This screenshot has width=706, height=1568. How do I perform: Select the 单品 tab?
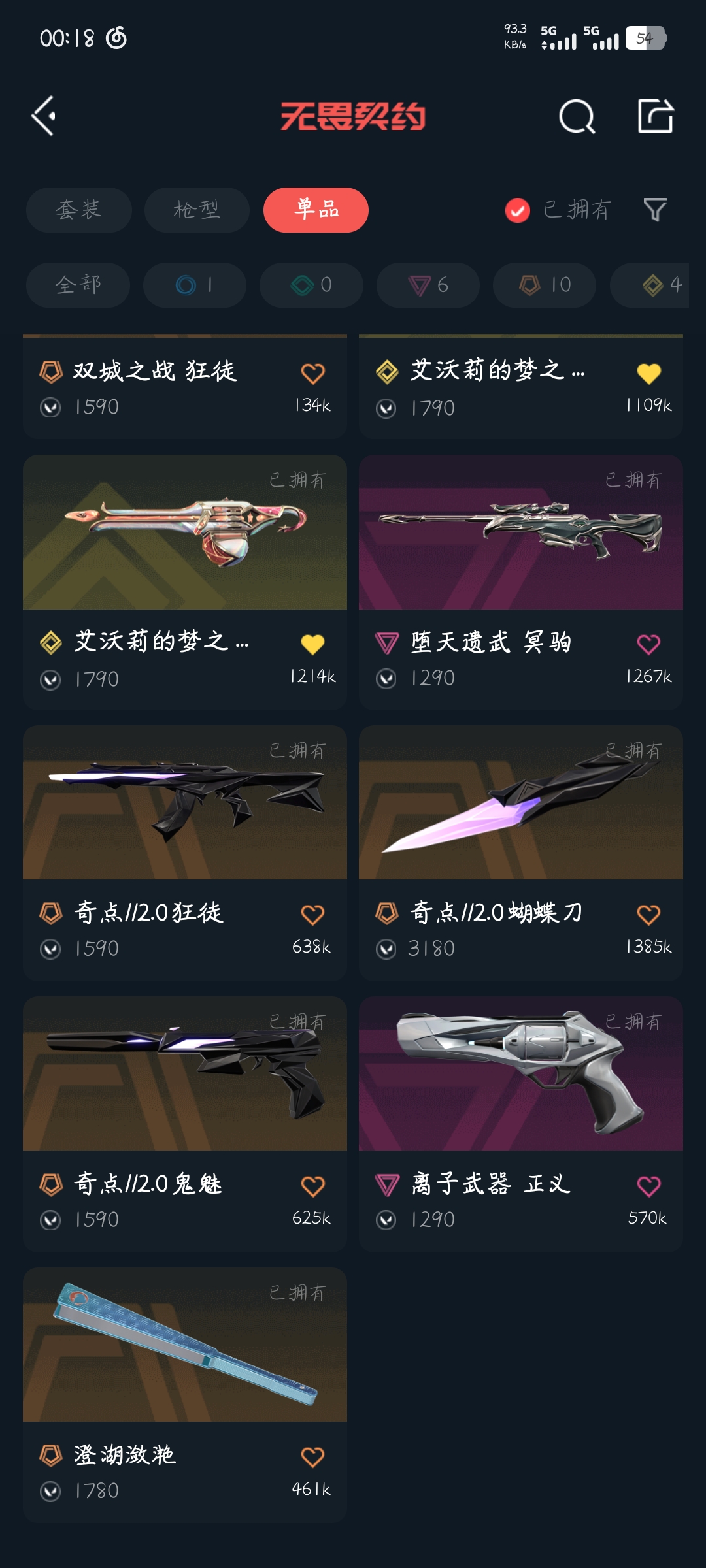tap(316, 210)
